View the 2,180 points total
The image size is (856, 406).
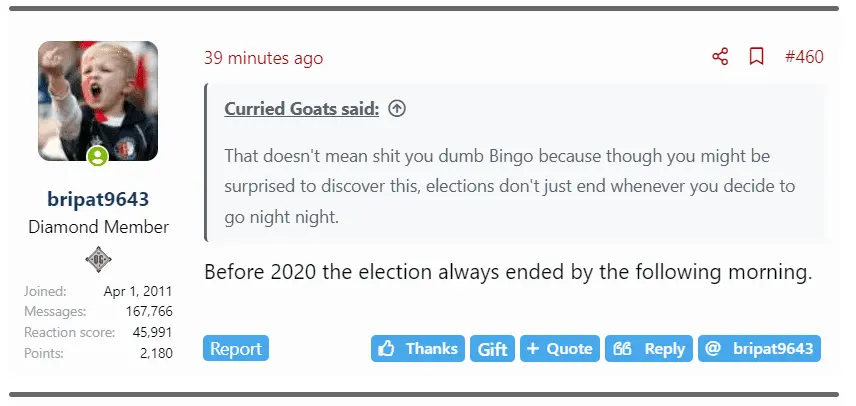point(154,353)
